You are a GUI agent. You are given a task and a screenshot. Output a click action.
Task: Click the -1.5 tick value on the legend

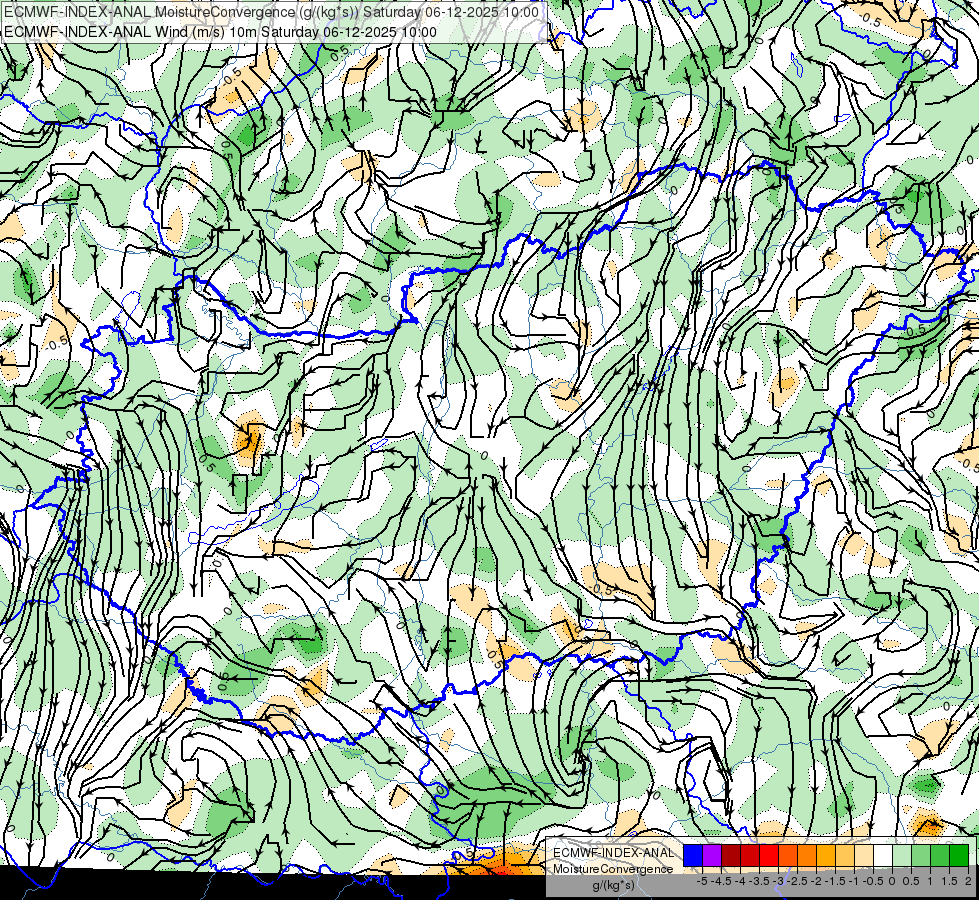(x=835, y=881)
